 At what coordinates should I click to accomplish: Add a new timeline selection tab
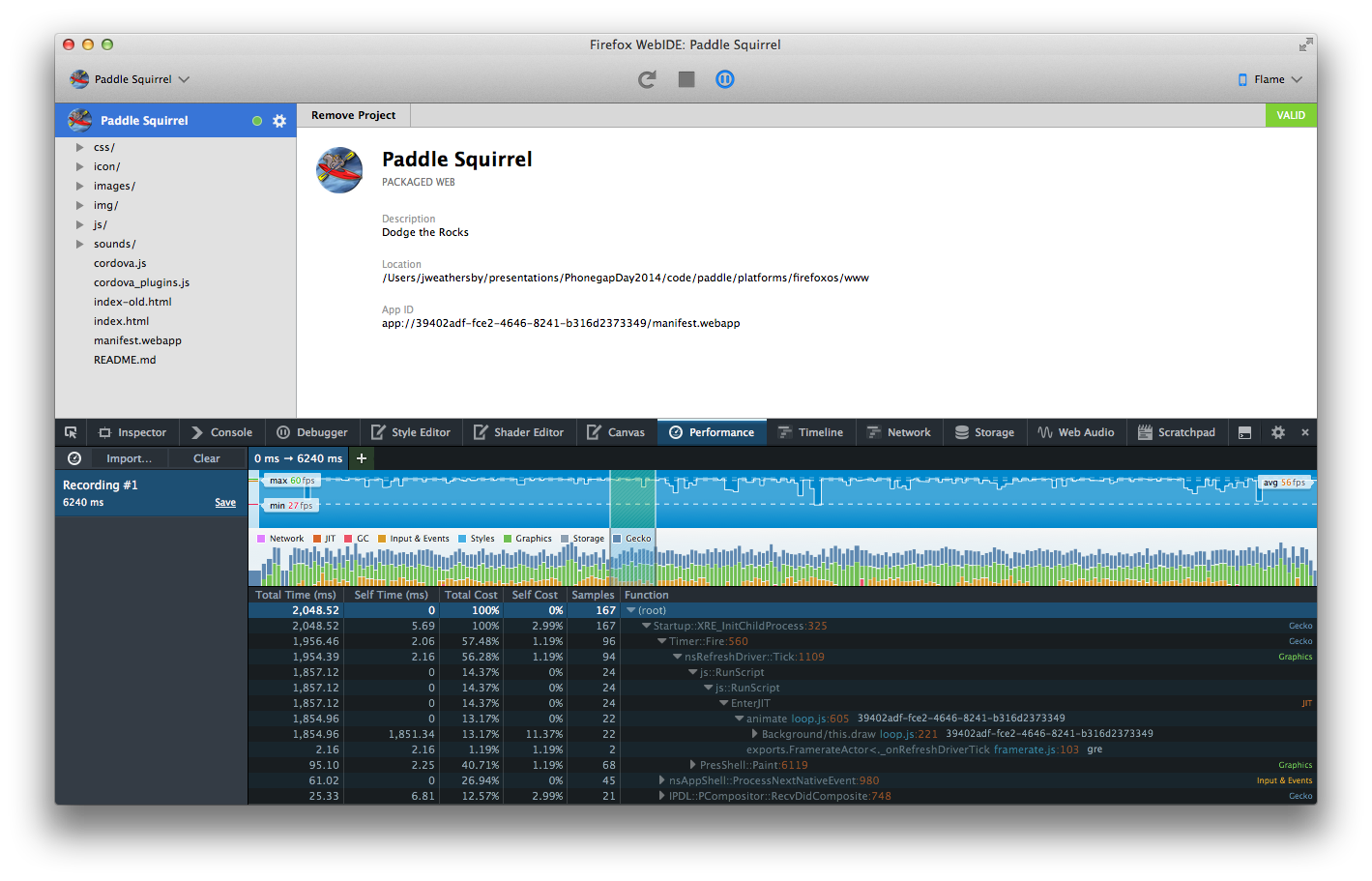362,458
